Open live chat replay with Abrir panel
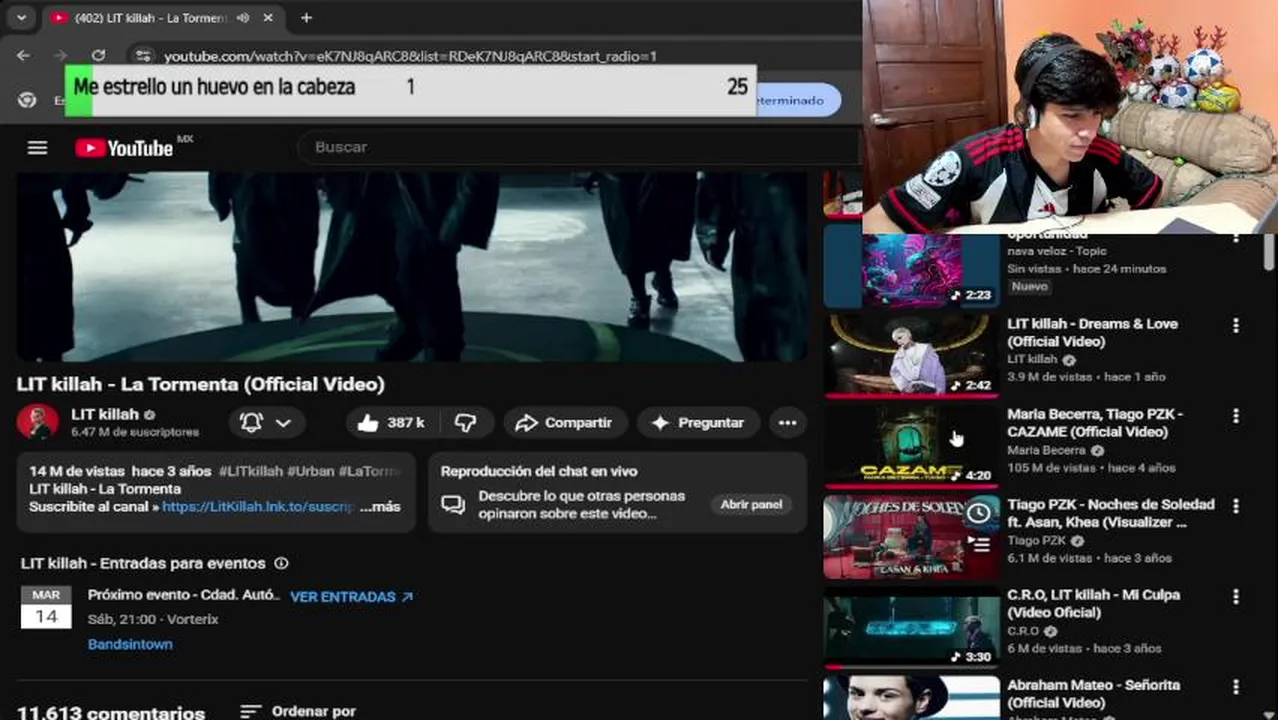 pyautogui.click(x=751, y=505)
